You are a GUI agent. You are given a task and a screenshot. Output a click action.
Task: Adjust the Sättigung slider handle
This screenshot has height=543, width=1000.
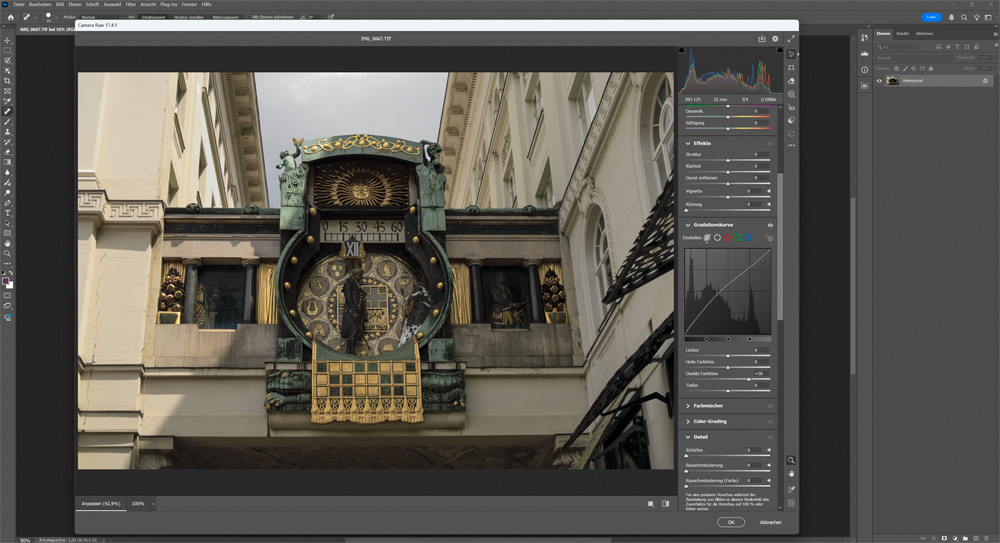728,128
